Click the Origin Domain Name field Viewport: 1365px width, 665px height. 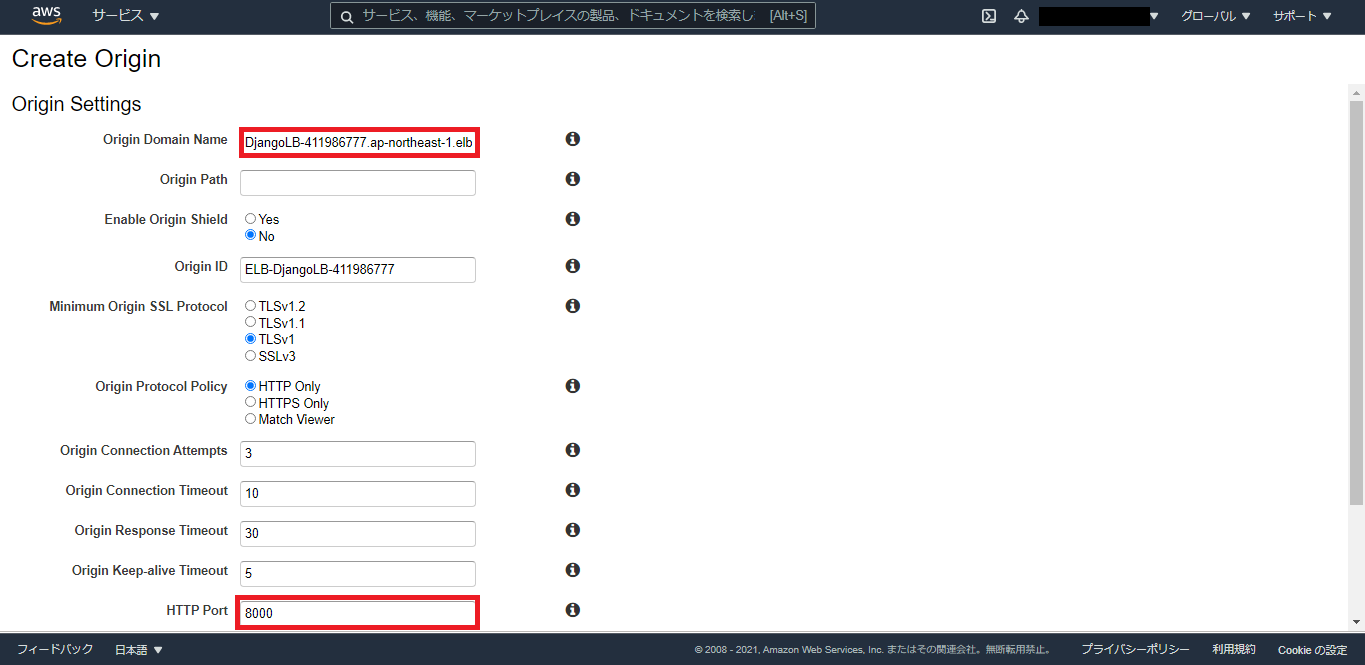pyautogui.click(x=358, y=143)
